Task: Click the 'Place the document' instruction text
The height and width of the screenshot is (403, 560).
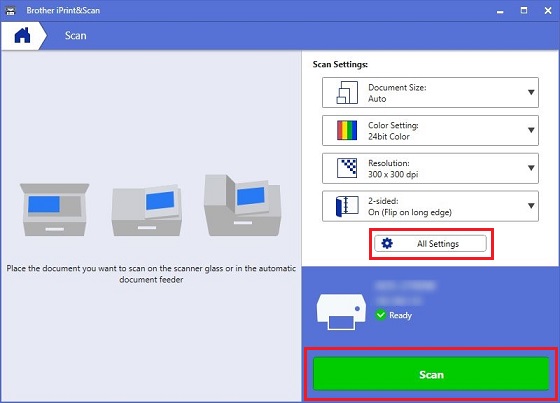Action: click(151, 274)
